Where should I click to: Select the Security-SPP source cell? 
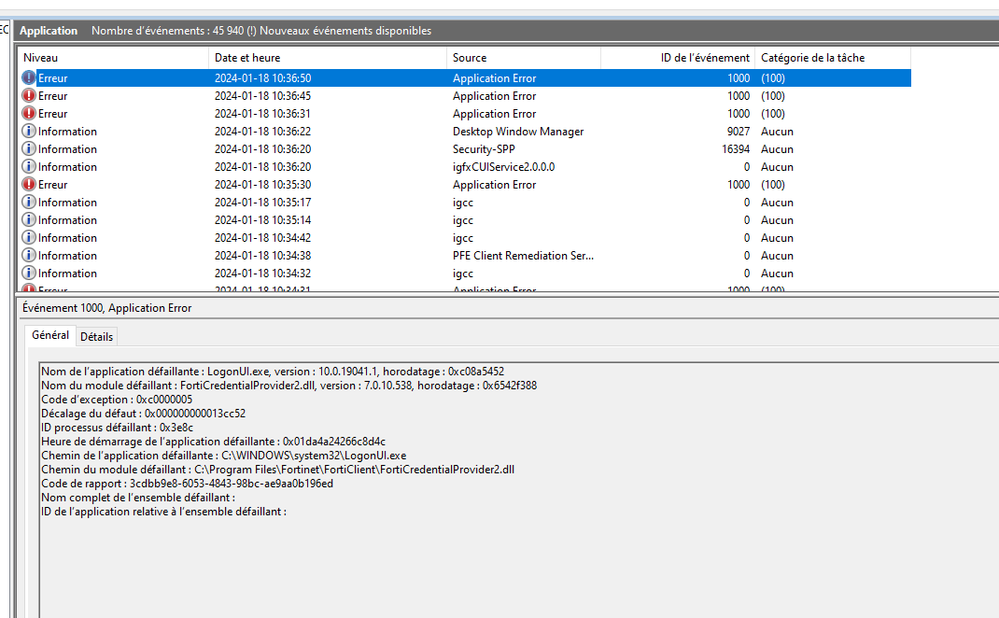pyautogui.click(x=484, y=149)
